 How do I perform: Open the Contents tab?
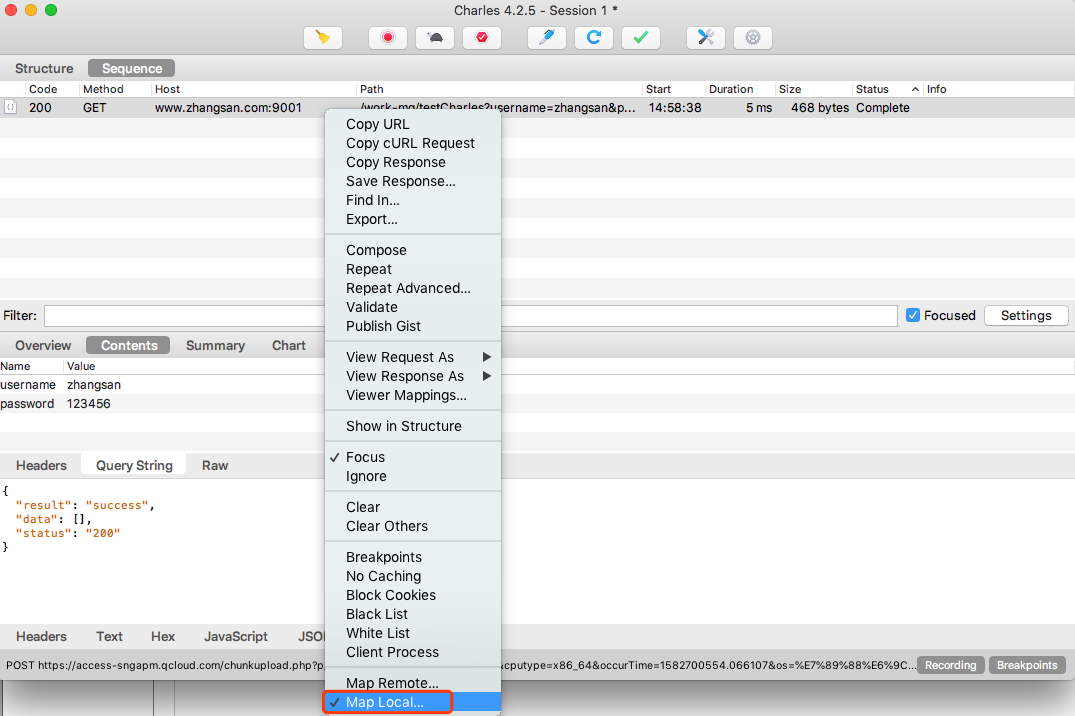tap(129, 346)
